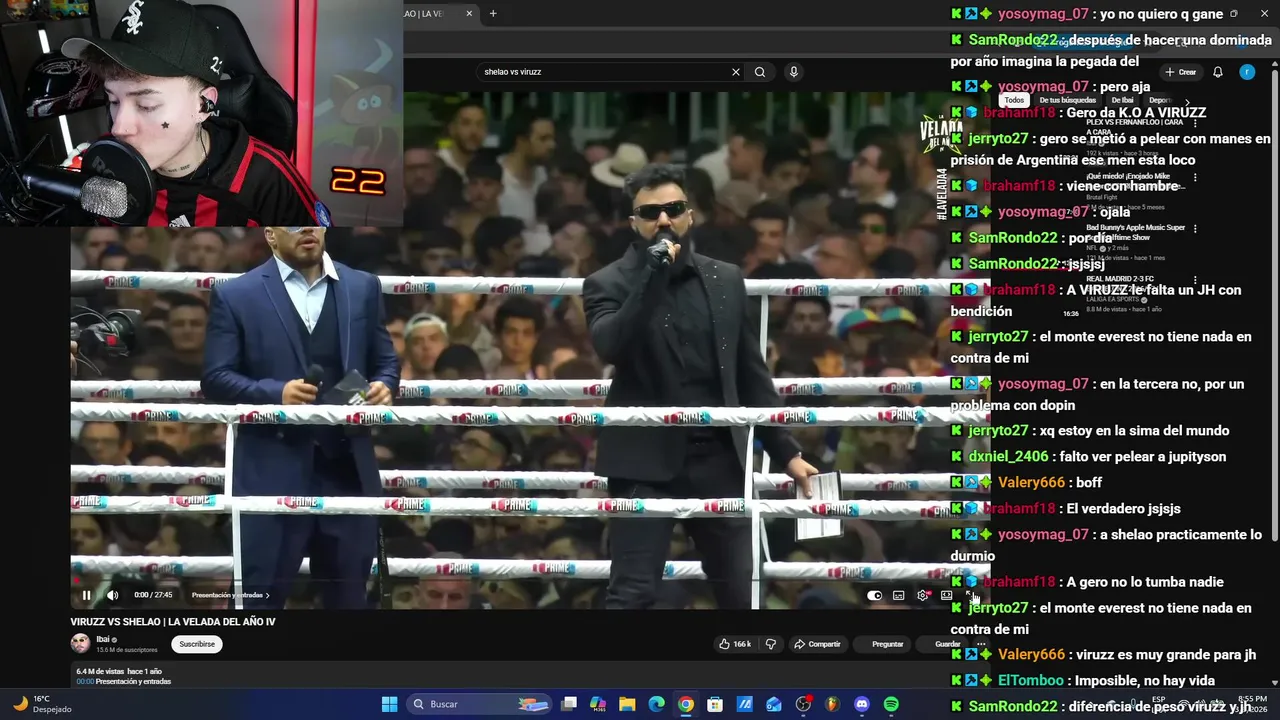The image size is (1280, 720).
Task: Focus the 'shelao vs viruzz' search box
Action: pos(600,72)
